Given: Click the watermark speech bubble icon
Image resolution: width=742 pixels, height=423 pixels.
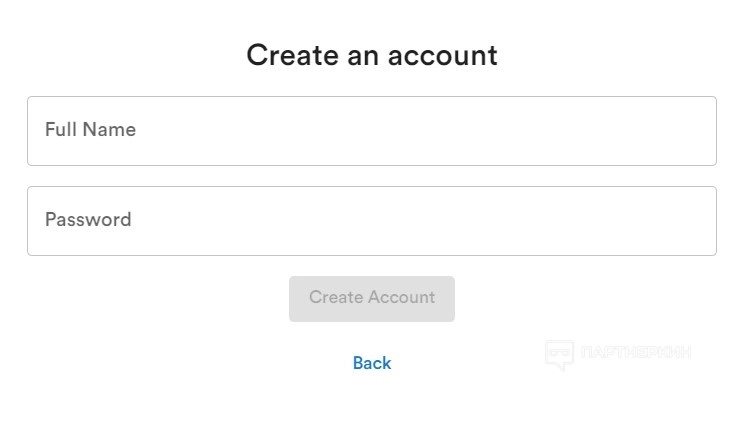Looking at the screenshot, I should [559, 354].
